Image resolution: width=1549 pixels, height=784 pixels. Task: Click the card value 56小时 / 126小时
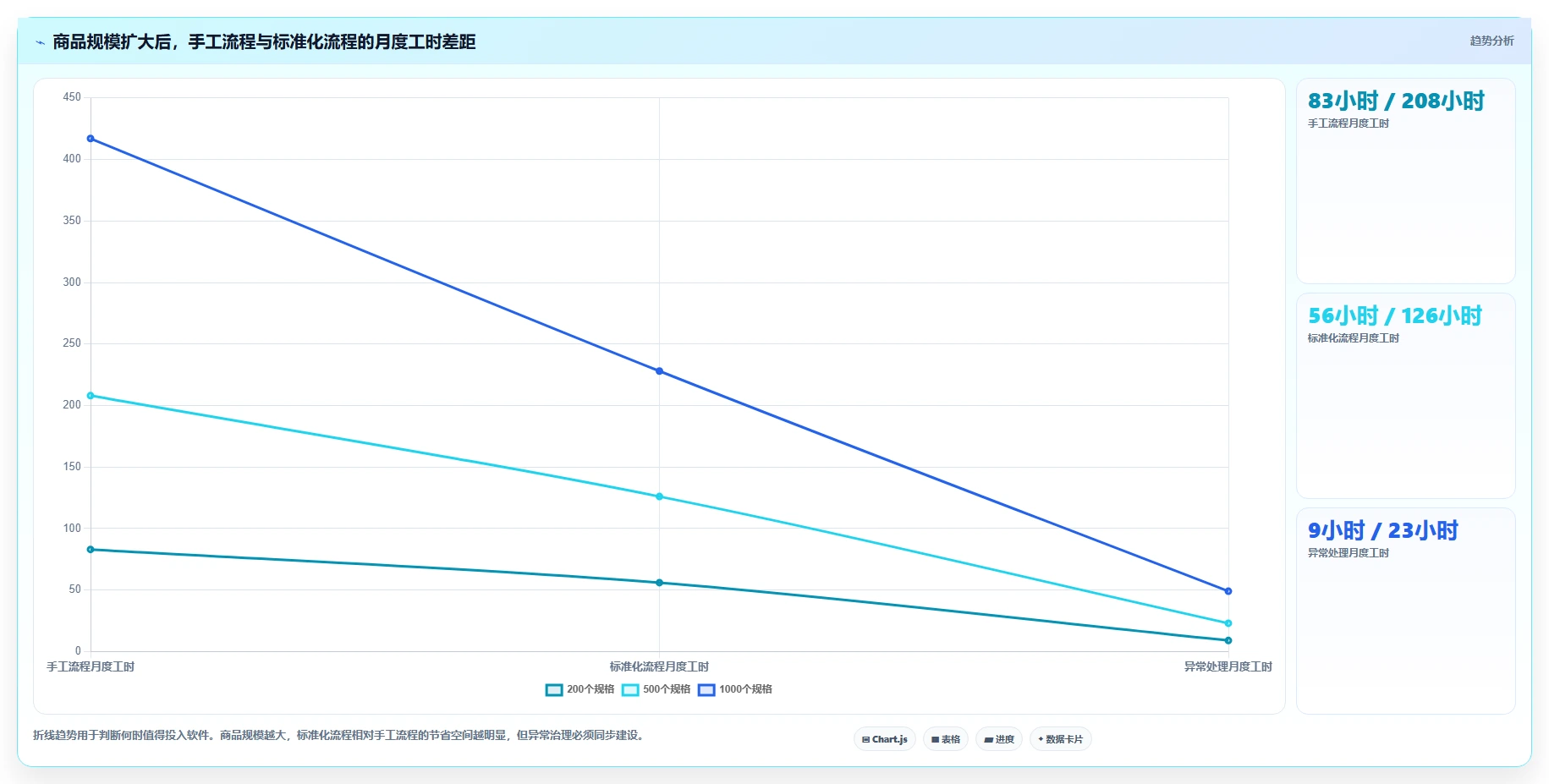[1395, 315]
